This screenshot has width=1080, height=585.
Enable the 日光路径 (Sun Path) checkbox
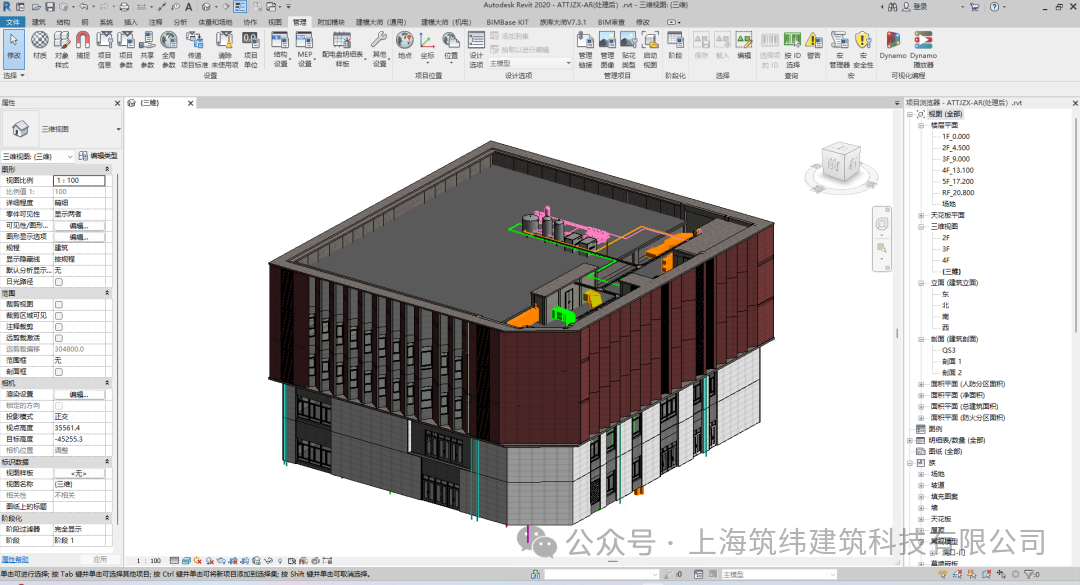[59, 282]
